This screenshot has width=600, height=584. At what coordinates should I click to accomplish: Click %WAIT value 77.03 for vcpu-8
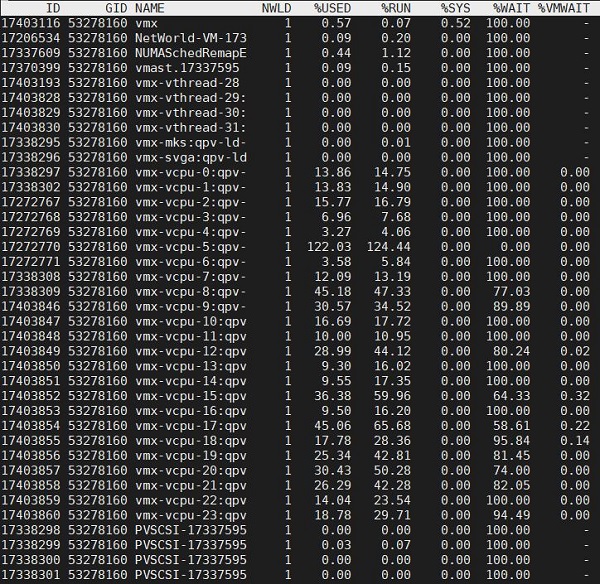511,292
